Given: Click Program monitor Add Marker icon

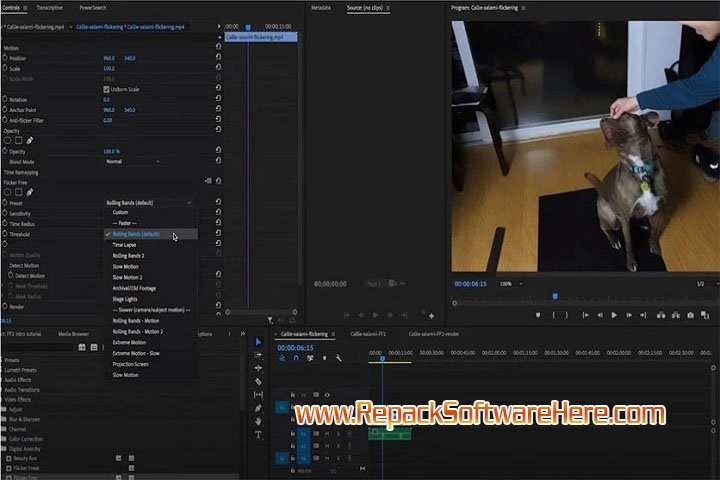Looking at the screenshot, I should (x=538, y=315).
